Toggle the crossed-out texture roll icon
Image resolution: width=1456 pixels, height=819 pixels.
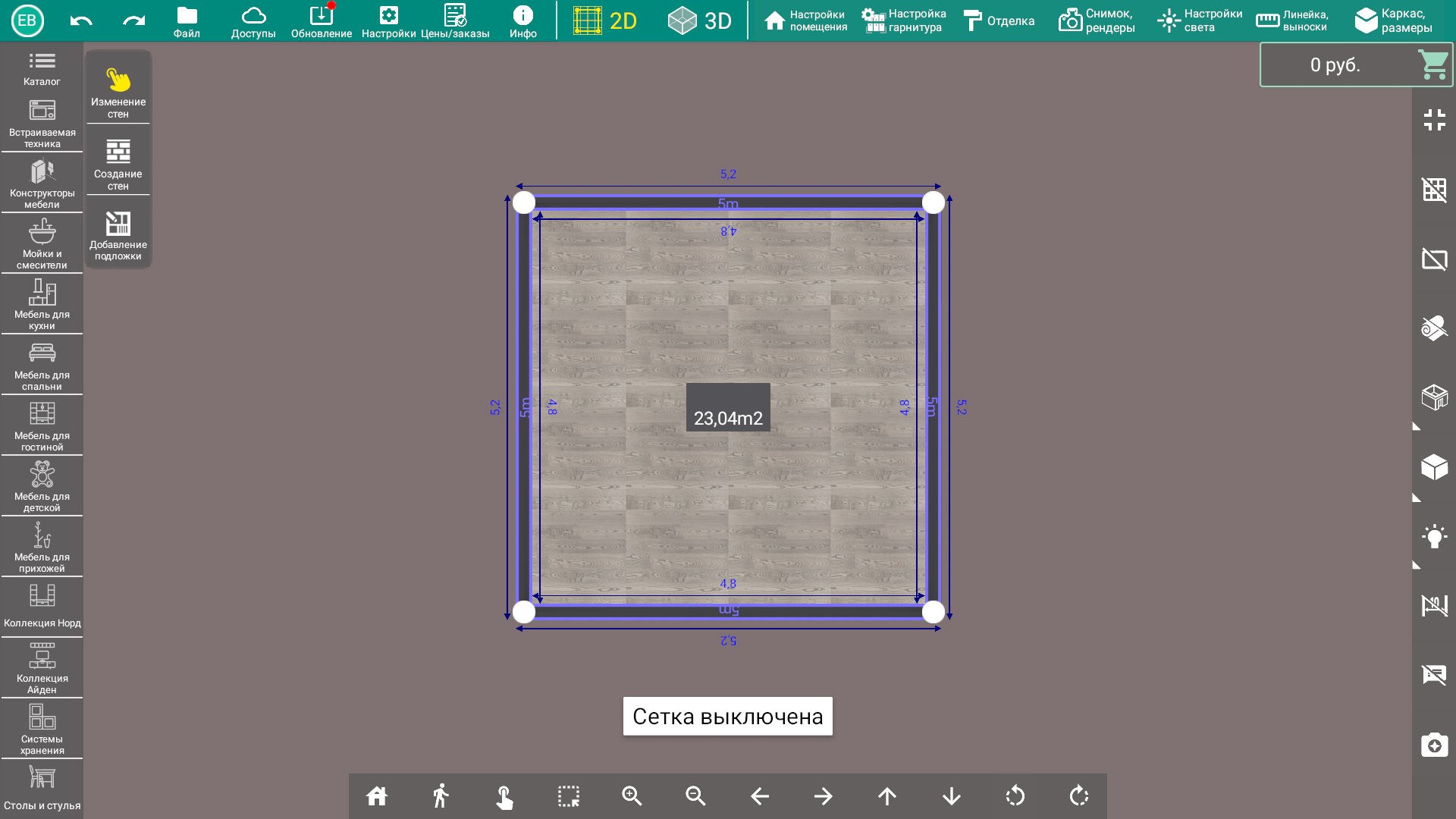(1434, 328)
